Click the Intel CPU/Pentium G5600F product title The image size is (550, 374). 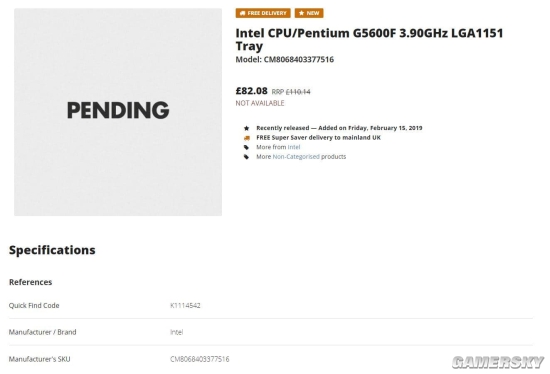tap(369, 39)
